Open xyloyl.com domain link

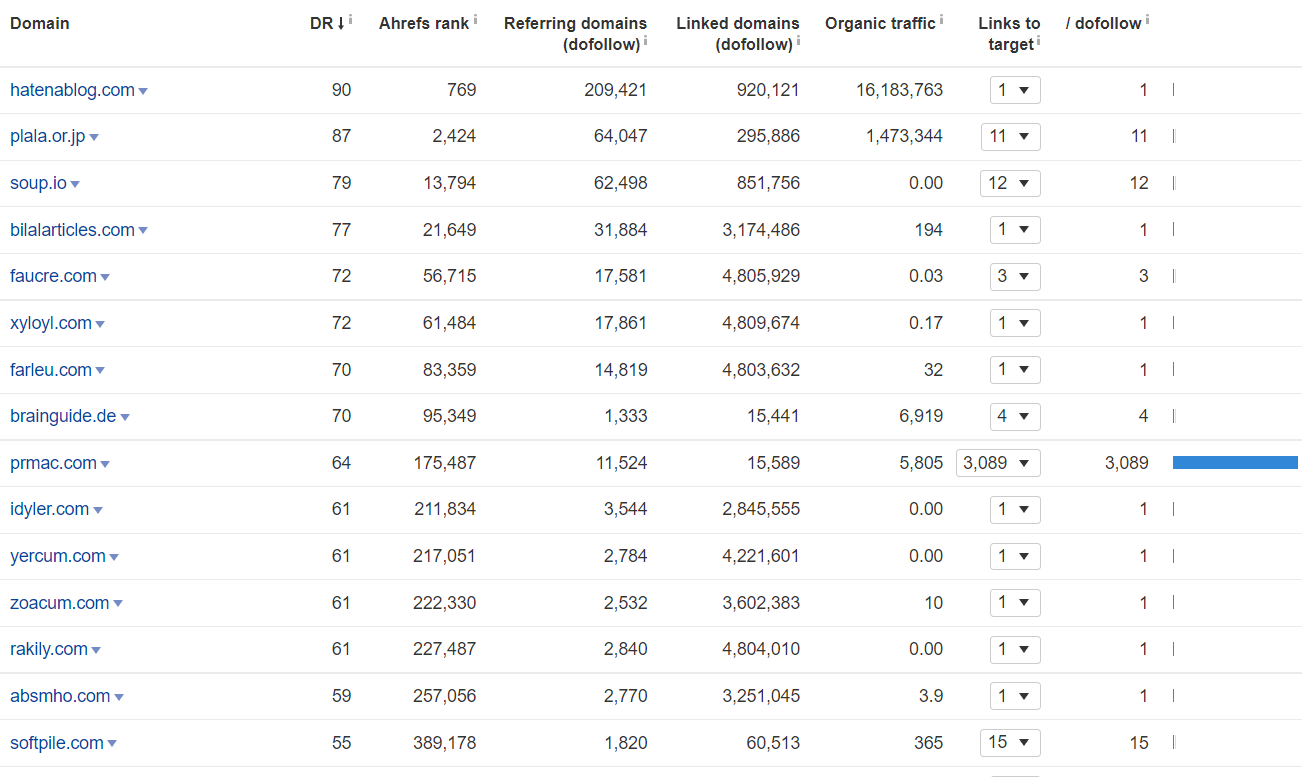click(x=51, y=323)
